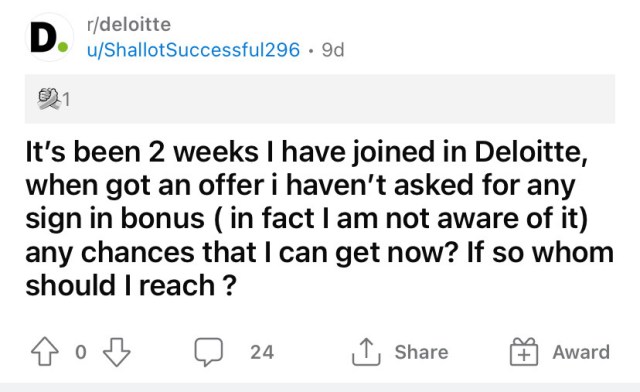Downvote the post with the down arrow
This screenshot has width=640, height=392.
click(x=117, y=352)
